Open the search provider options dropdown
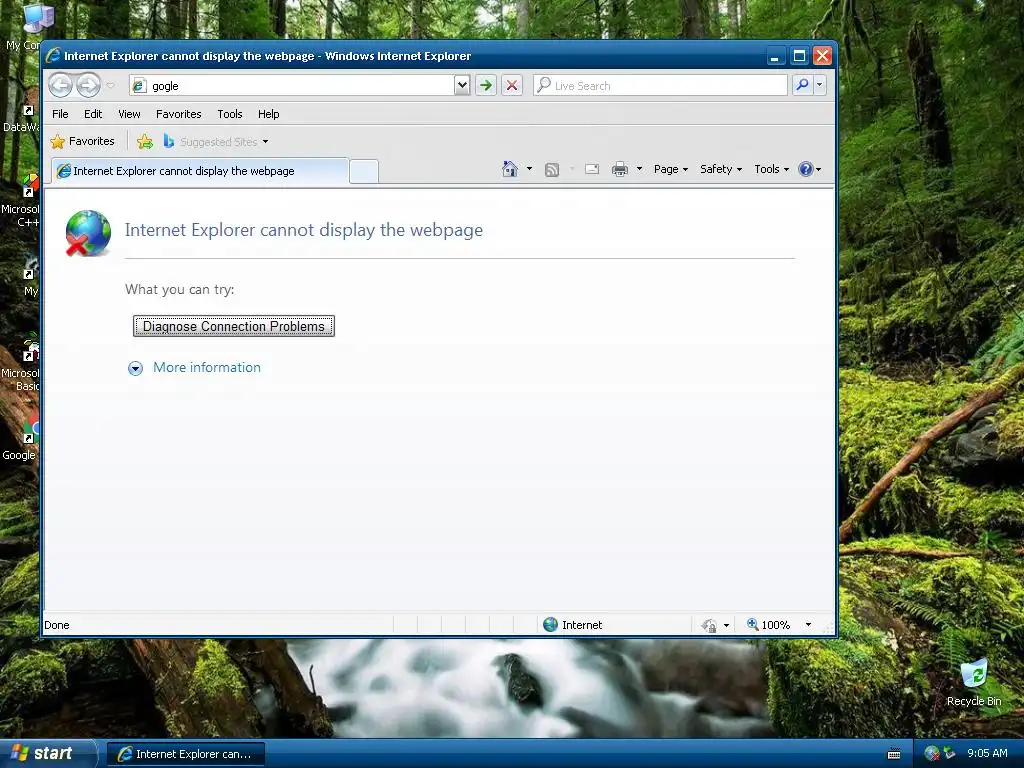This screenshot has height=768, width=1024. [x=820, y=85]
